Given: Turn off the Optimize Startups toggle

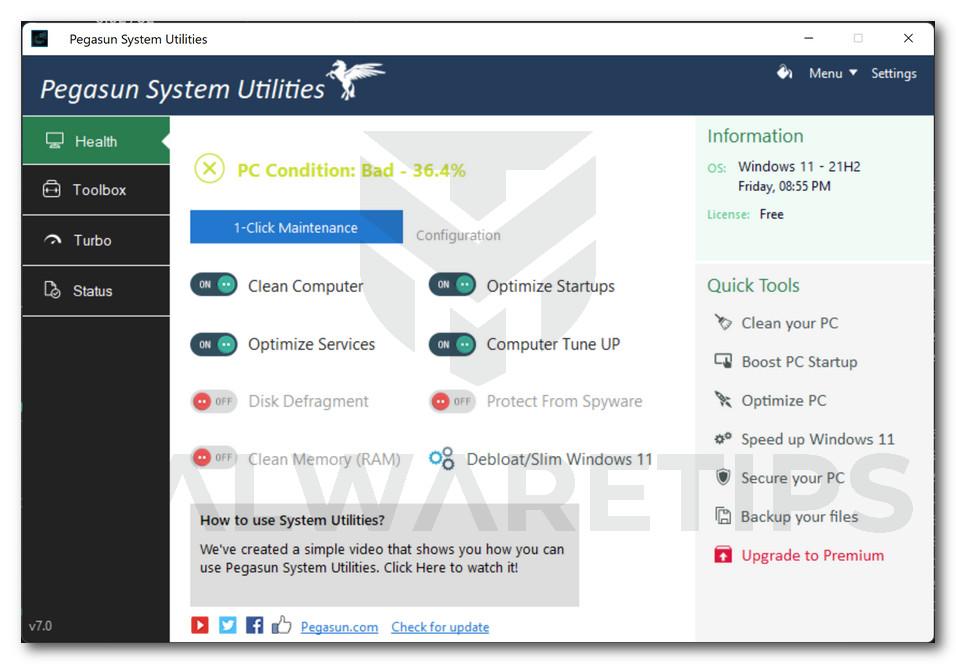Looking at the screenshot, I should click(x=452, y=285).
